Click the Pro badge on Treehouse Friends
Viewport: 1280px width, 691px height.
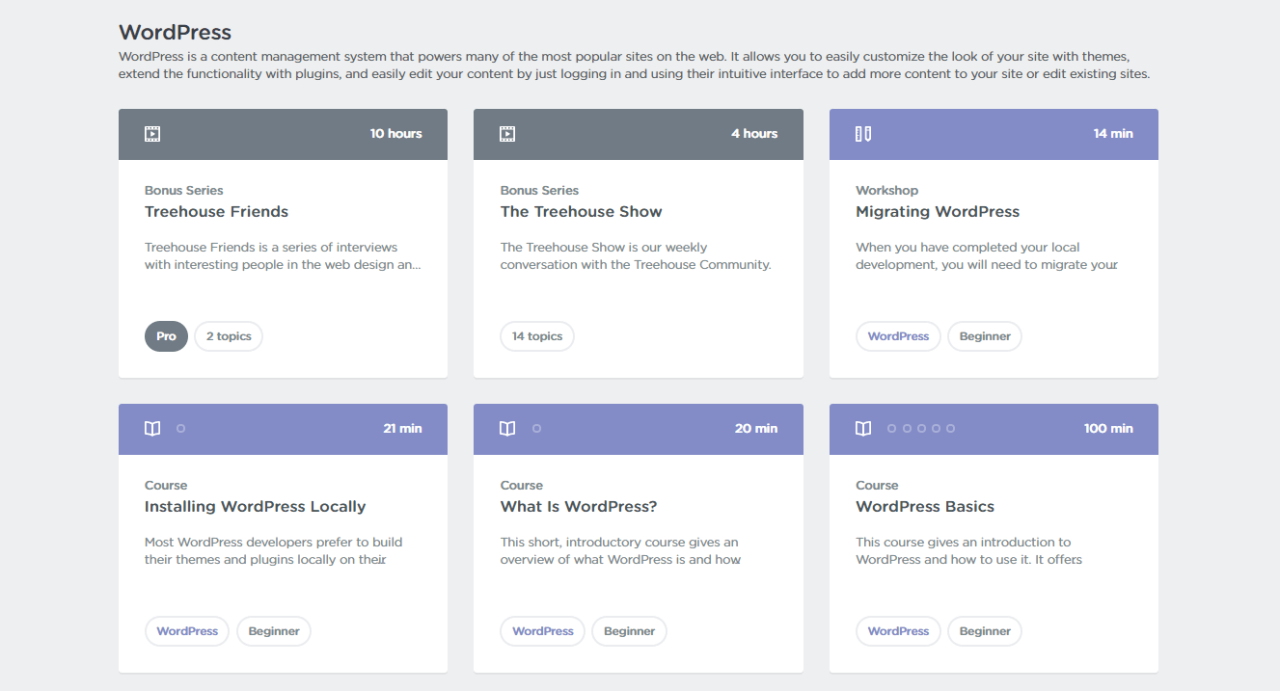coord(166,336)
